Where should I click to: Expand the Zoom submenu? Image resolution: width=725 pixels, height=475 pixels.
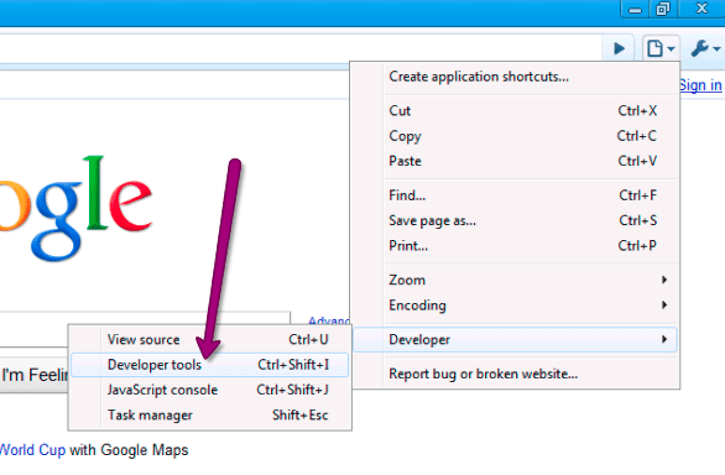(407, 280)
